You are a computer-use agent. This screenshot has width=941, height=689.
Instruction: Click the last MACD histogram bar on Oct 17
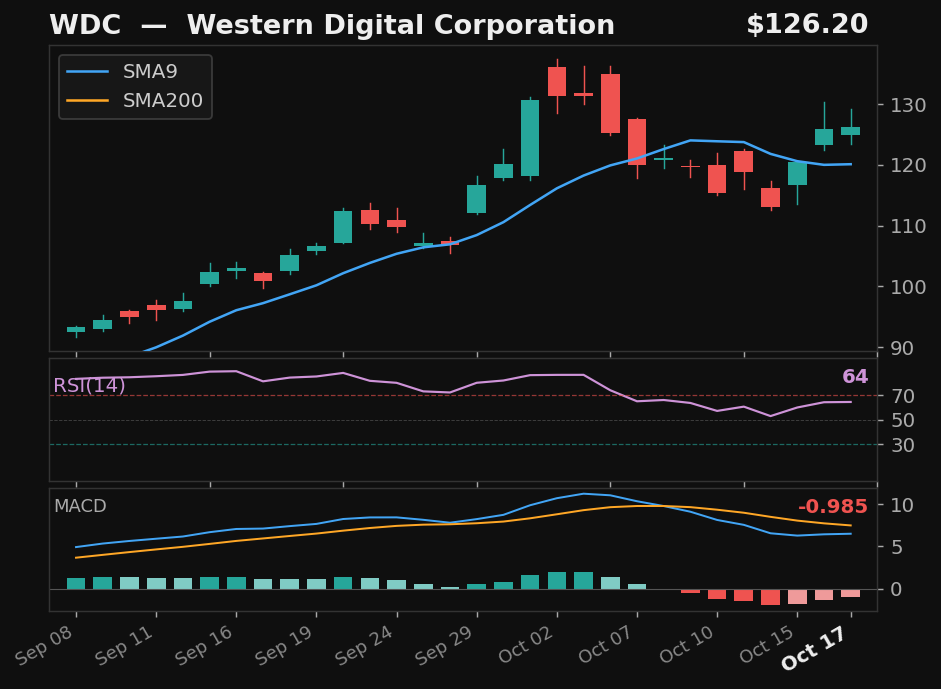click(851, 593)
